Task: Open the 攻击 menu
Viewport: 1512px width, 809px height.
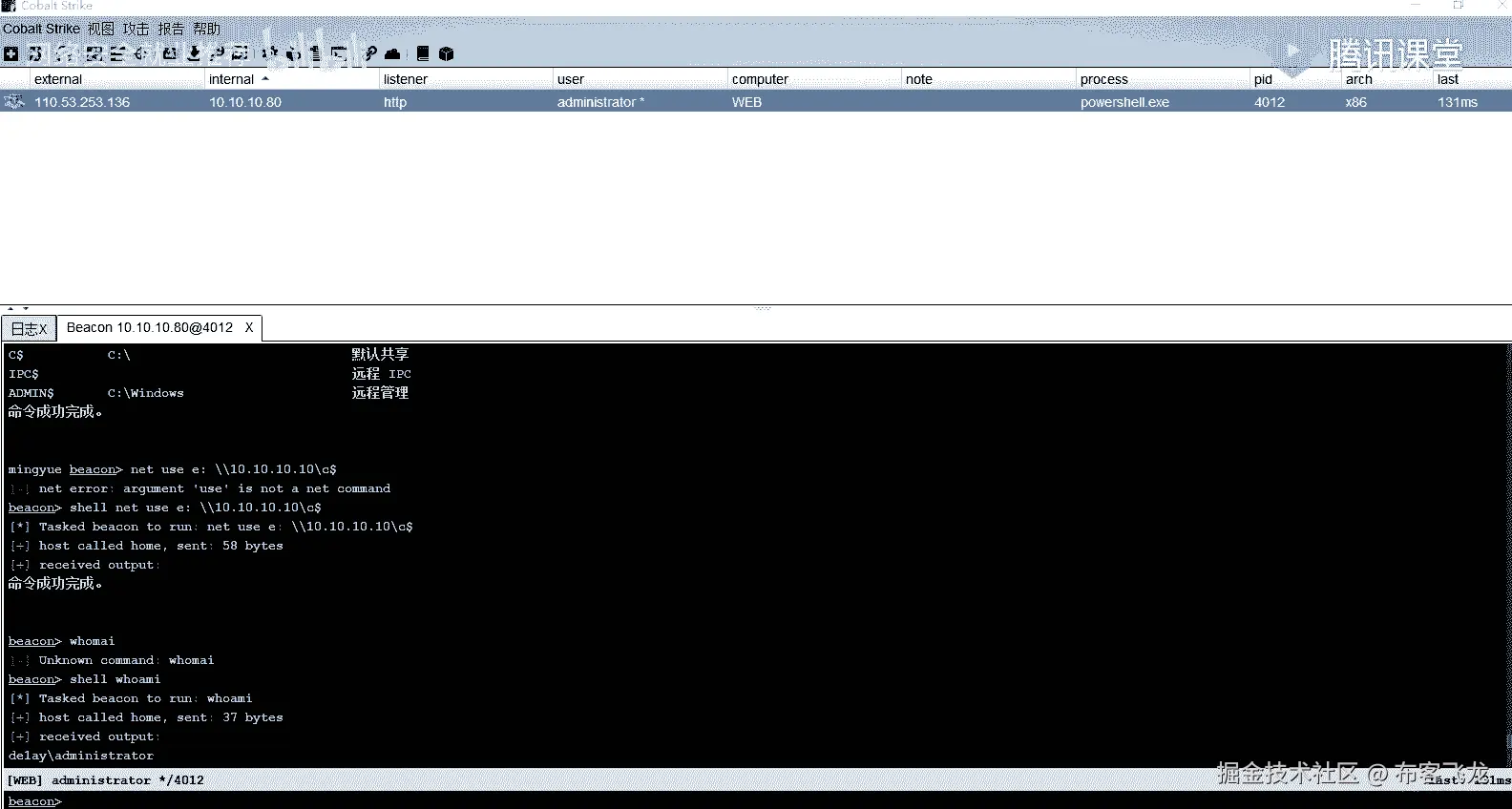Action: click(x=136, y=29)
